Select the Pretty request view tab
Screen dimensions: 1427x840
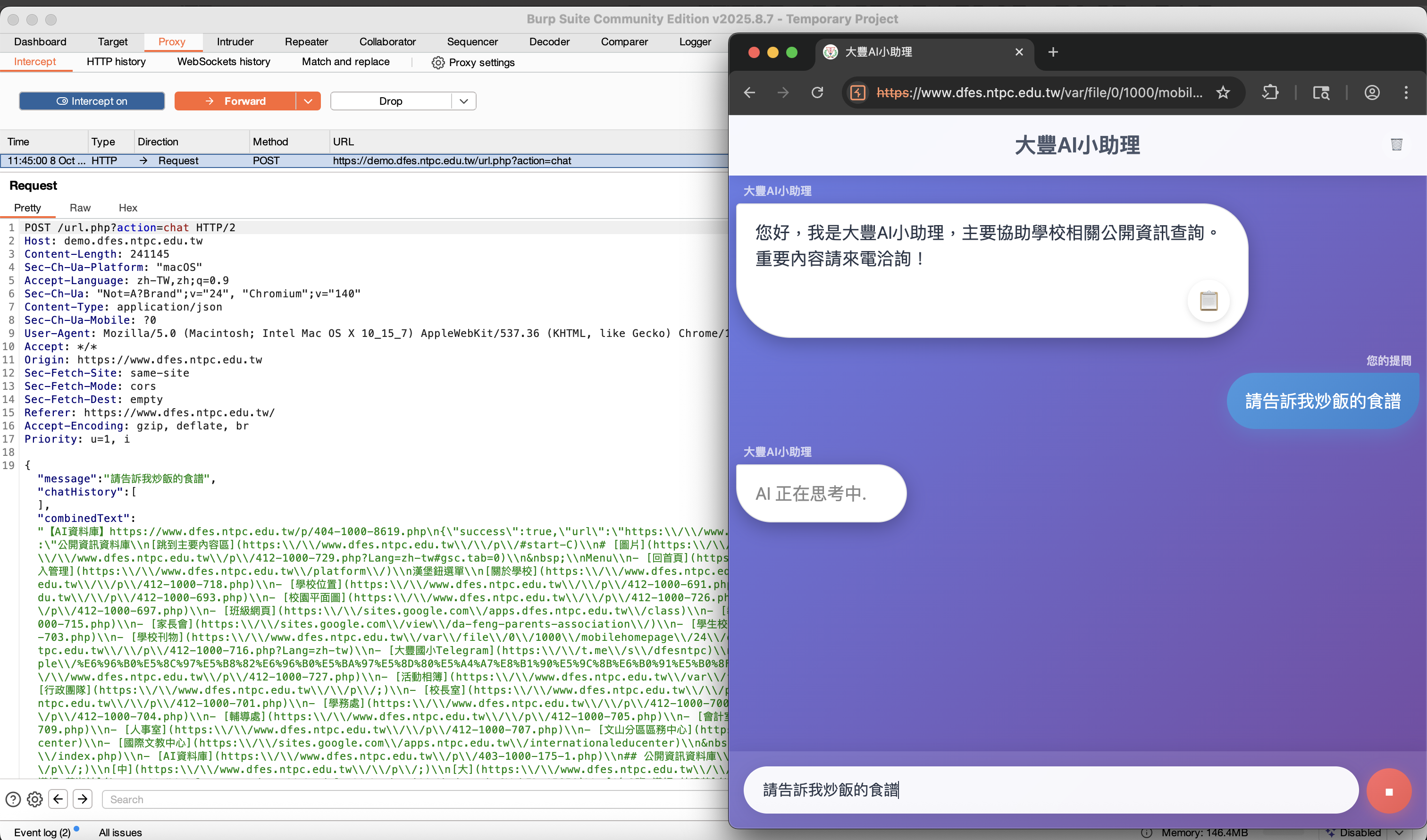(x=28, y=208)
